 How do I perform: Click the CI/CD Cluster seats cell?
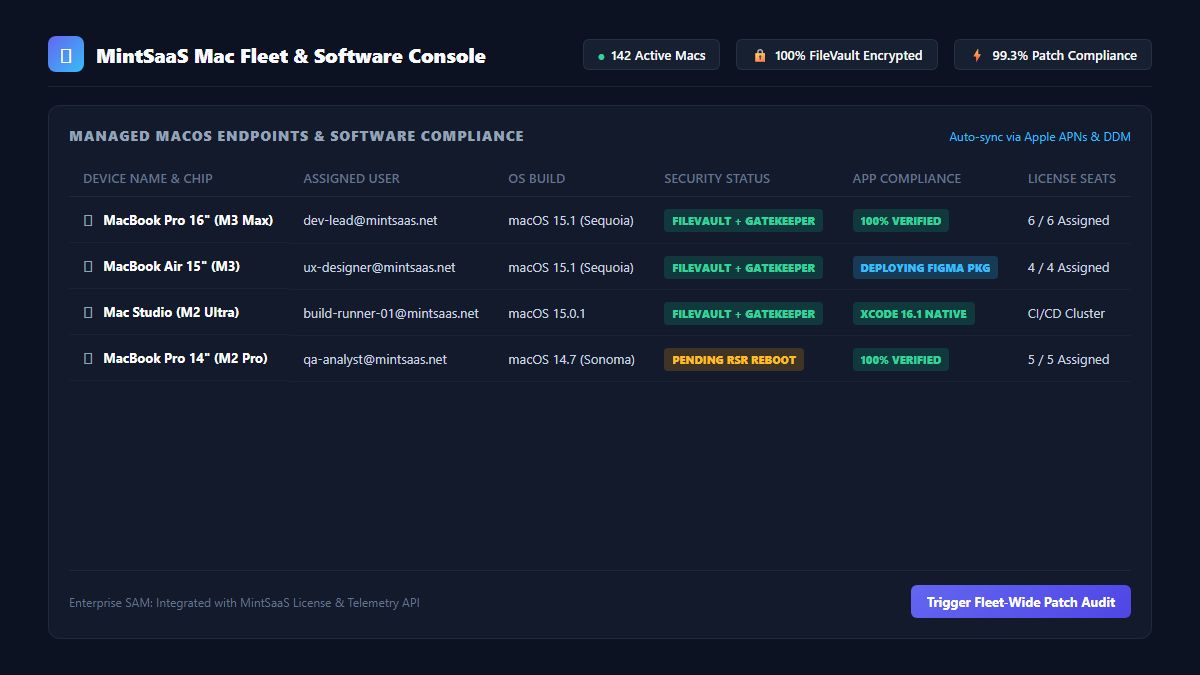pyautogui.click(x=1066, y=313)
